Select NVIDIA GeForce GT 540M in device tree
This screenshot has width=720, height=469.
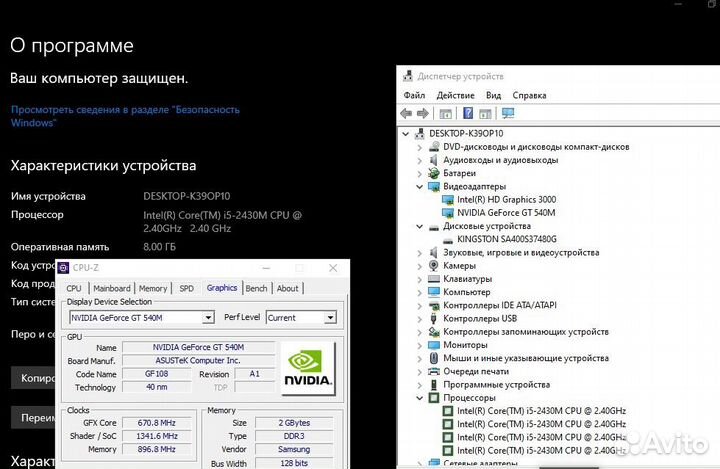(x=506, y=213)
